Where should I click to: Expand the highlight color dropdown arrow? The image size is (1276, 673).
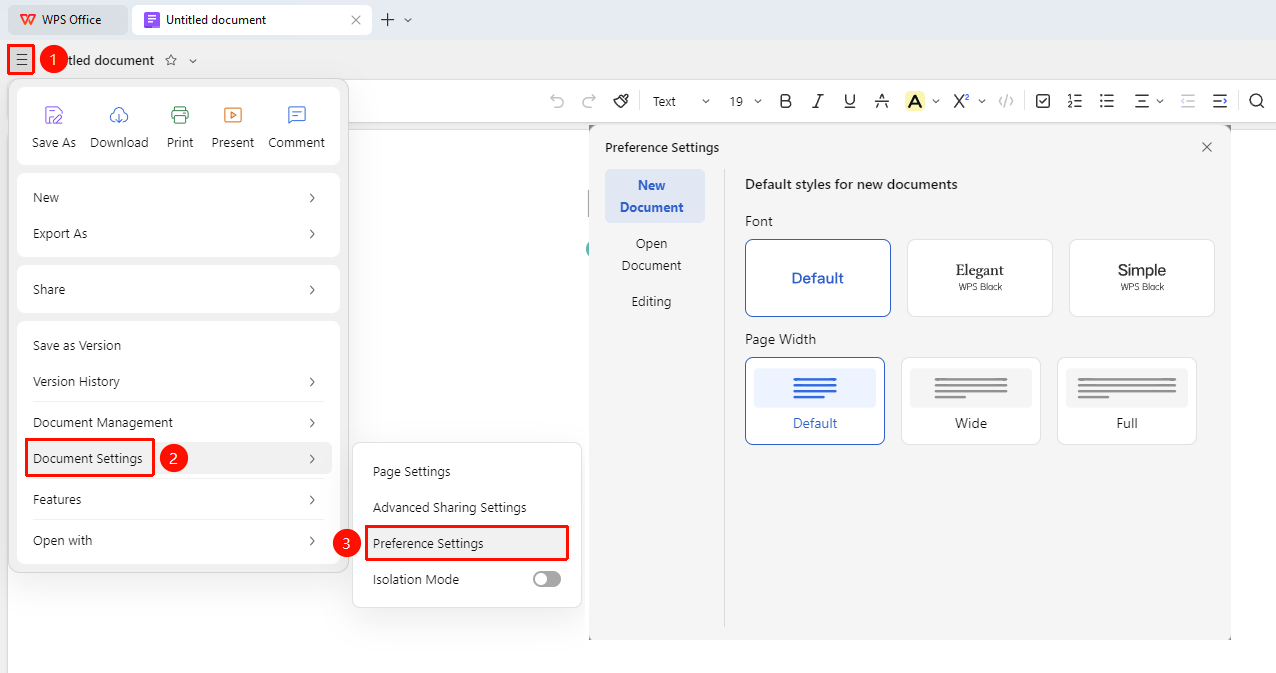(x=936, y=101)
